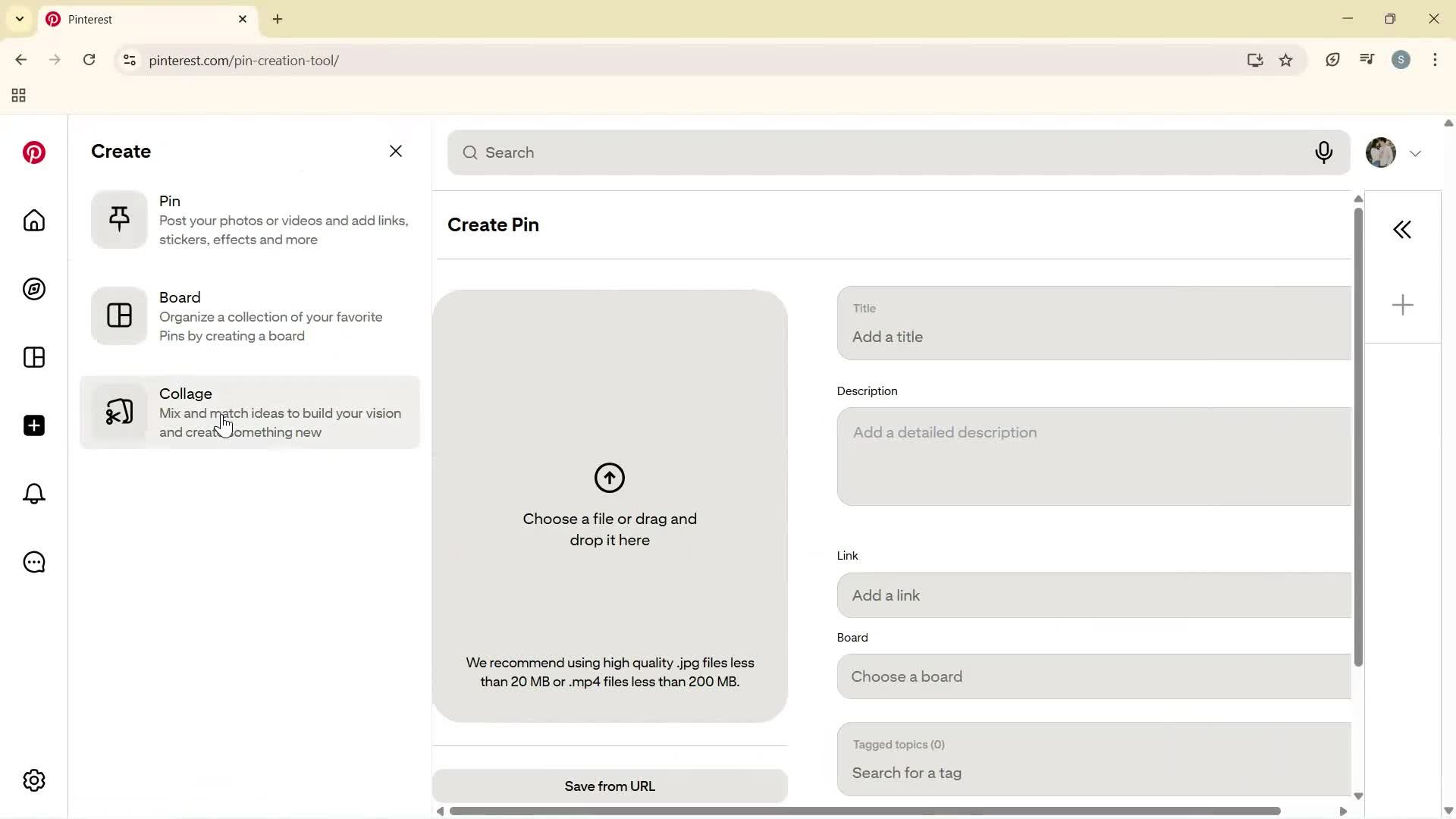Select the Collage creation option

pos(250,412)
